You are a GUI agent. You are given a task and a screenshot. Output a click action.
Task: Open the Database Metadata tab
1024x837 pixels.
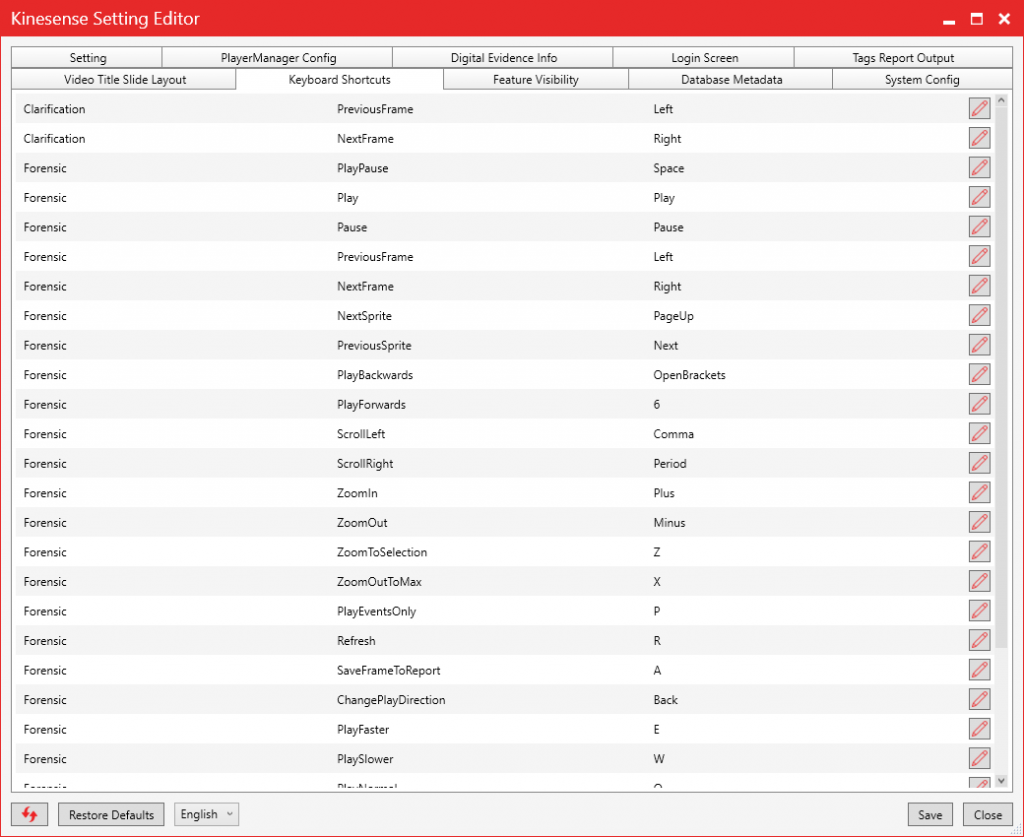click(x=731, y=80)
